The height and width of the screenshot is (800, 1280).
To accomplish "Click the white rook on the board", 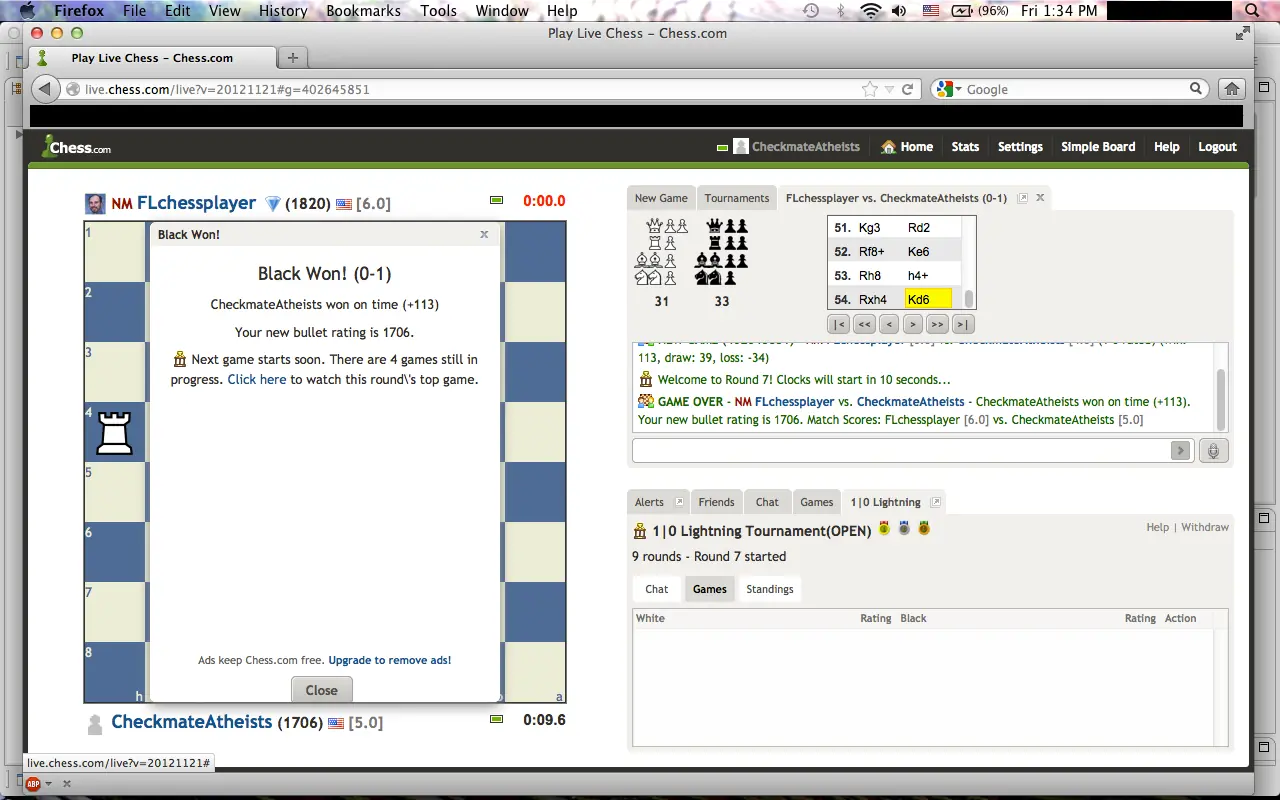I will [114, 433].
